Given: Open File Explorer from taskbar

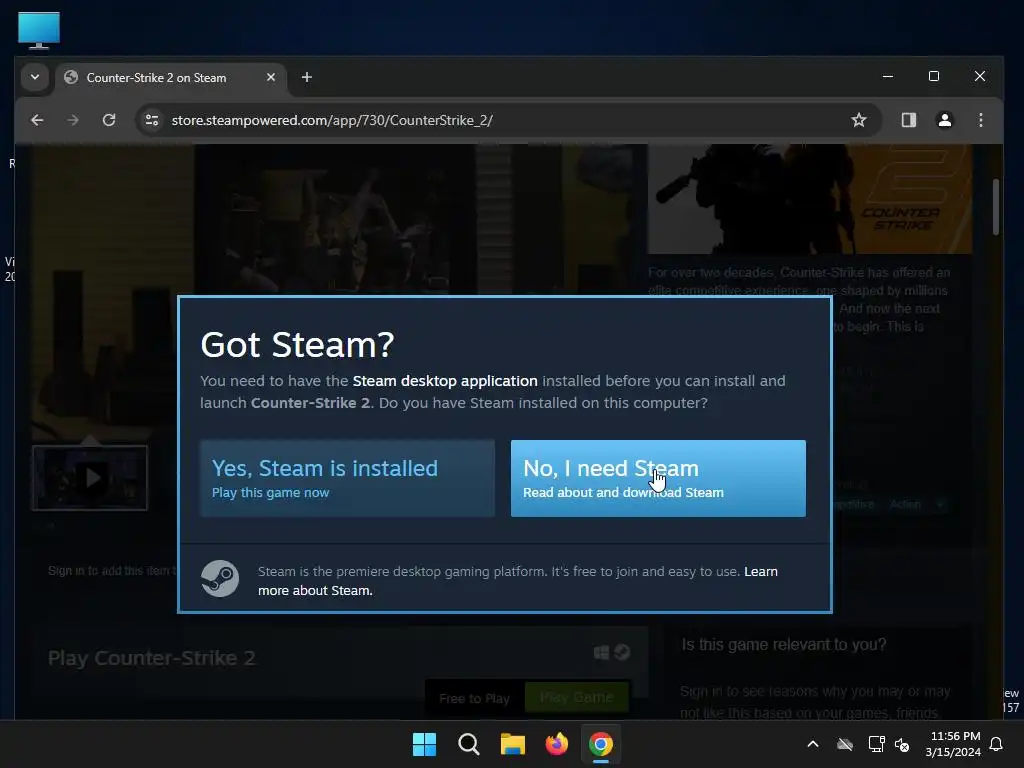Looking at the screenshot, I should point(513,744).
